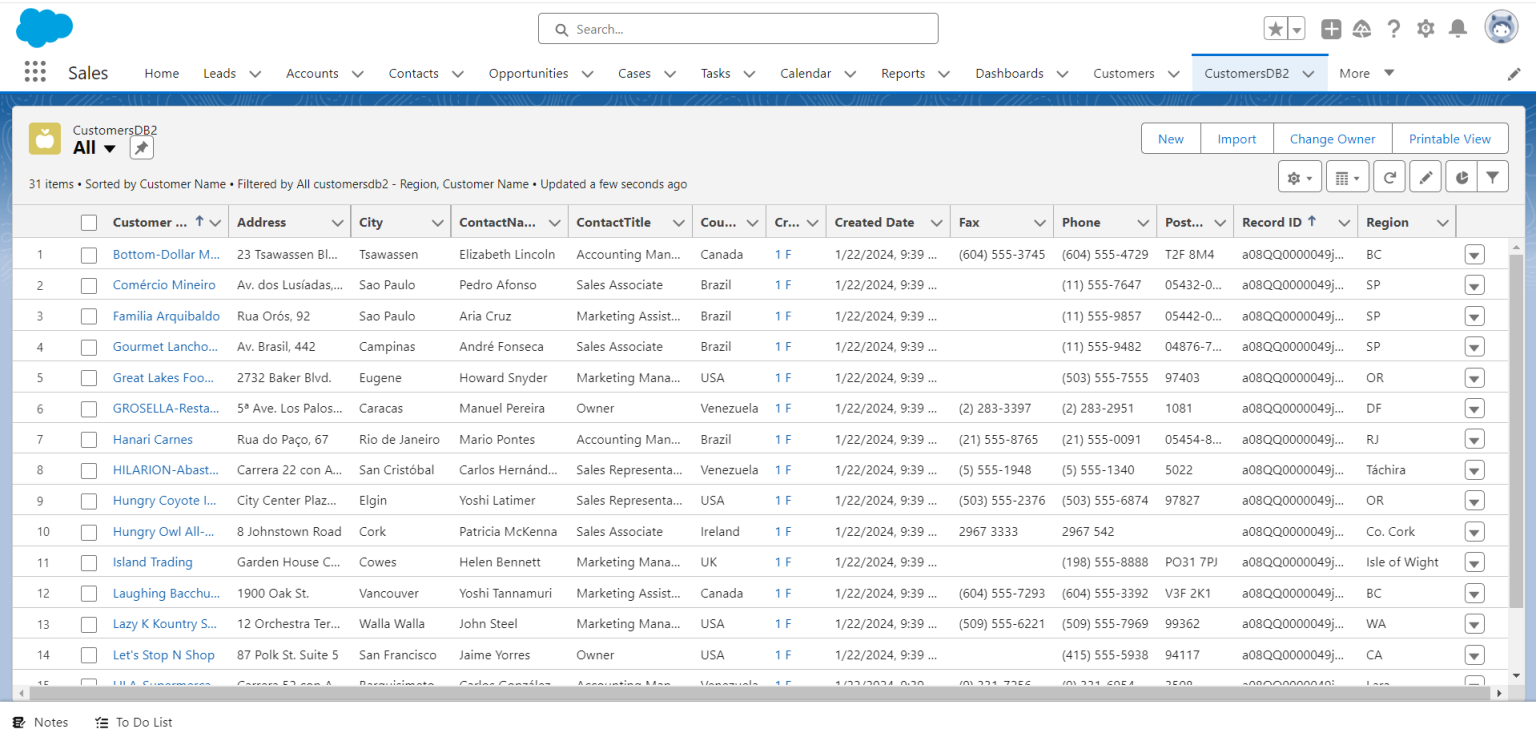
Task: Click the New record button
Action: 1170,138
